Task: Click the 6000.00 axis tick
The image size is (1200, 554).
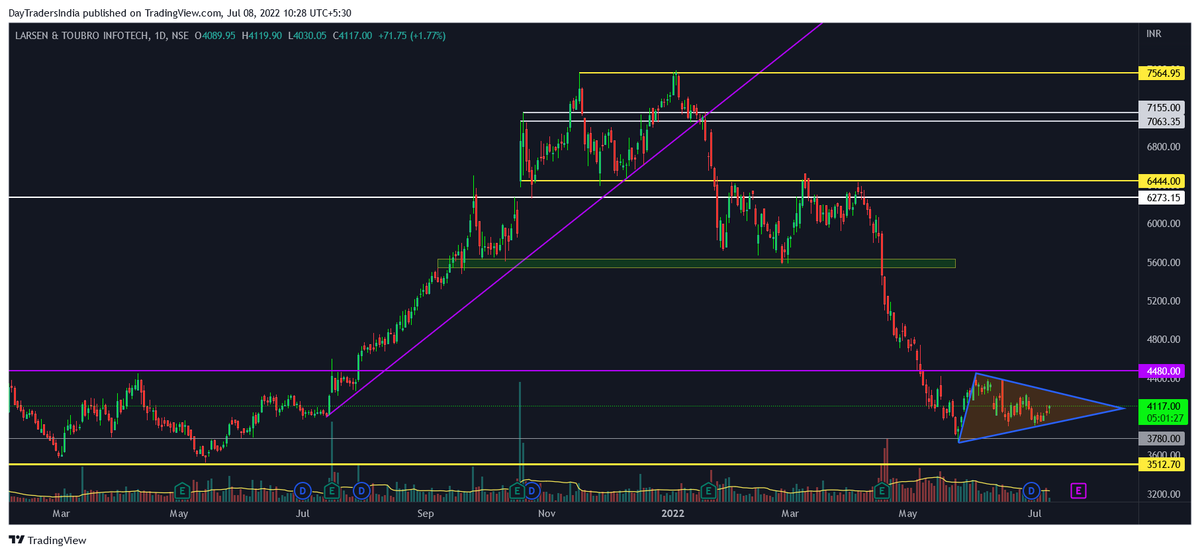Action: (1163, 224)
